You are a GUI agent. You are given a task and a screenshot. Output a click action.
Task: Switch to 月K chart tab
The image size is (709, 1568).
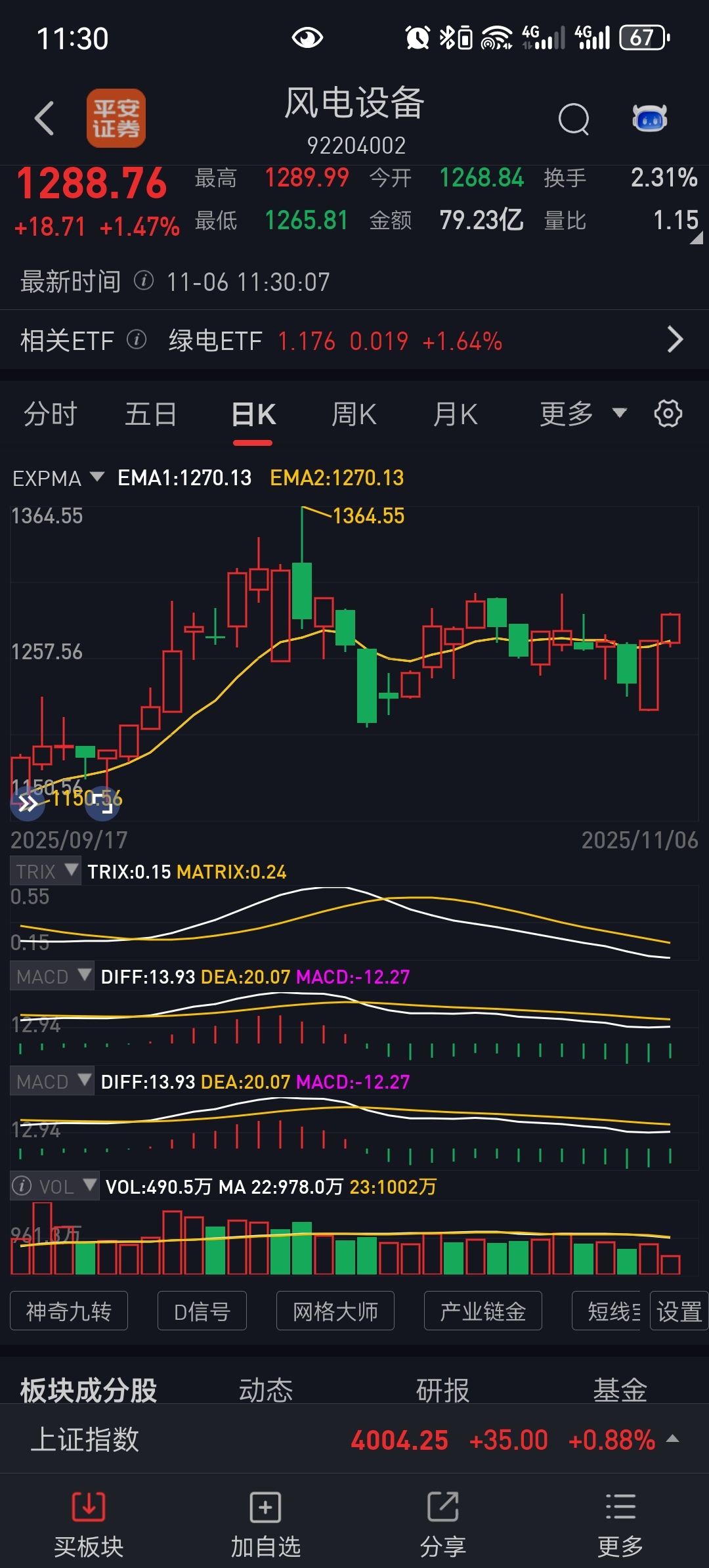[x=456, y=414]
